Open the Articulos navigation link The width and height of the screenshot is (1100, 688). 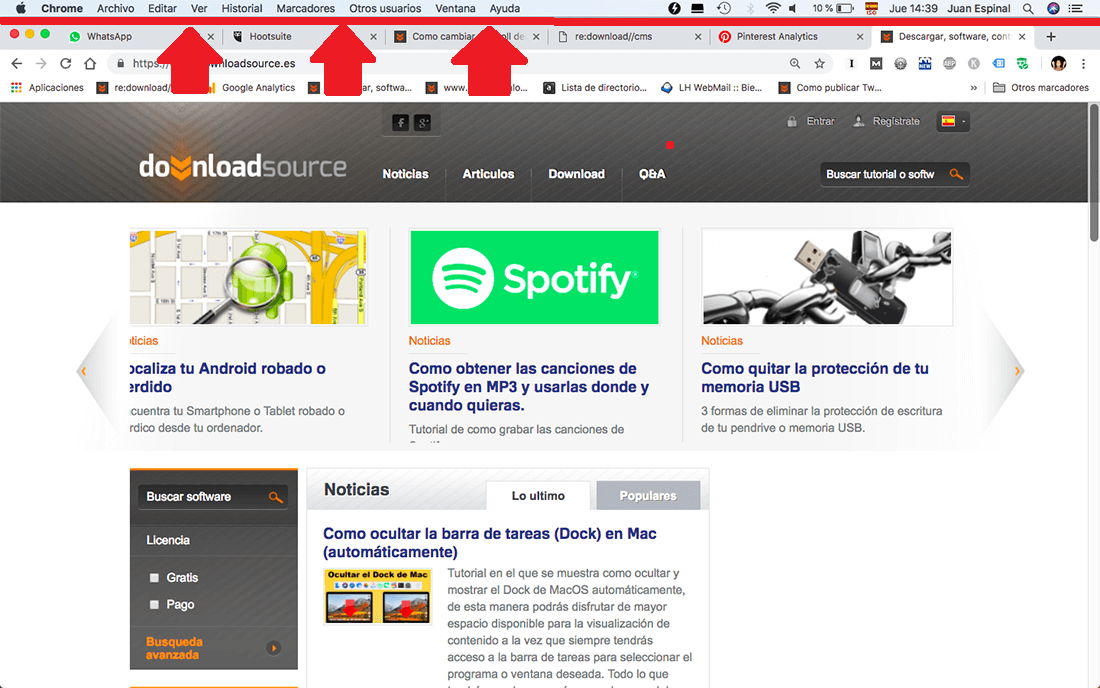click(x=488, y=174)
